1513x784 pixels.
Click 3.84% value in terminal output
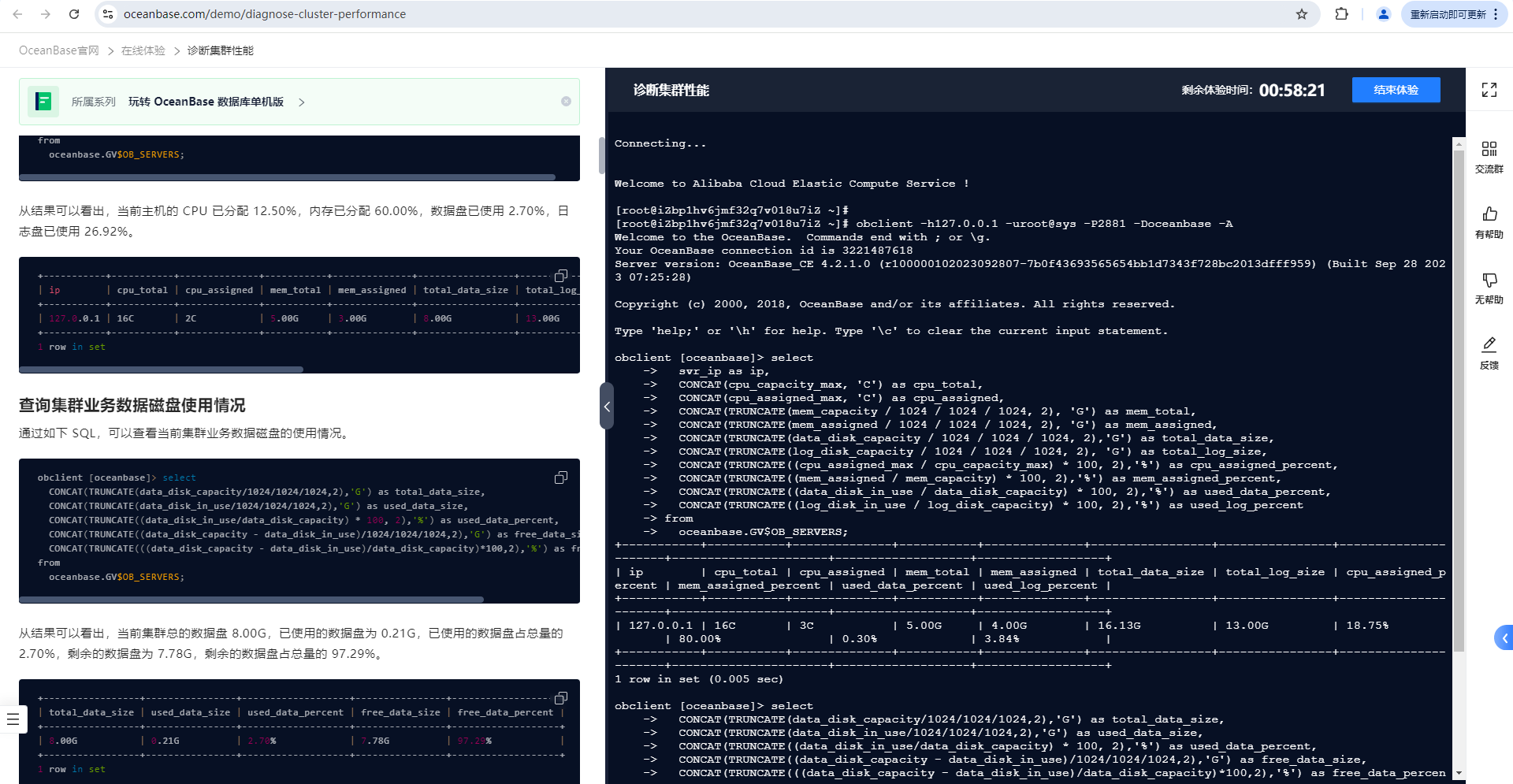click(1002, 639)
